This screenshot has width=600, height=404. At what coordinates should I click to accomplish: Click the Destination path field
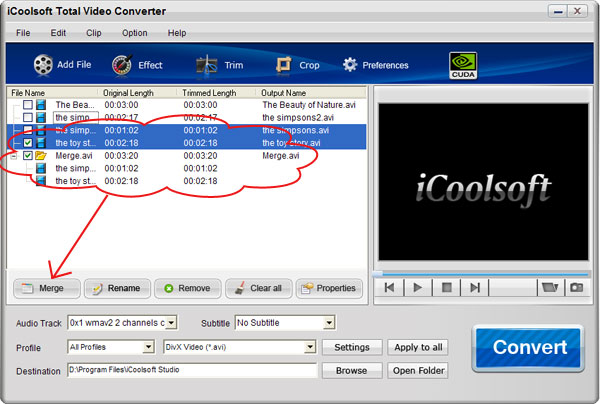tap(192, 370)
